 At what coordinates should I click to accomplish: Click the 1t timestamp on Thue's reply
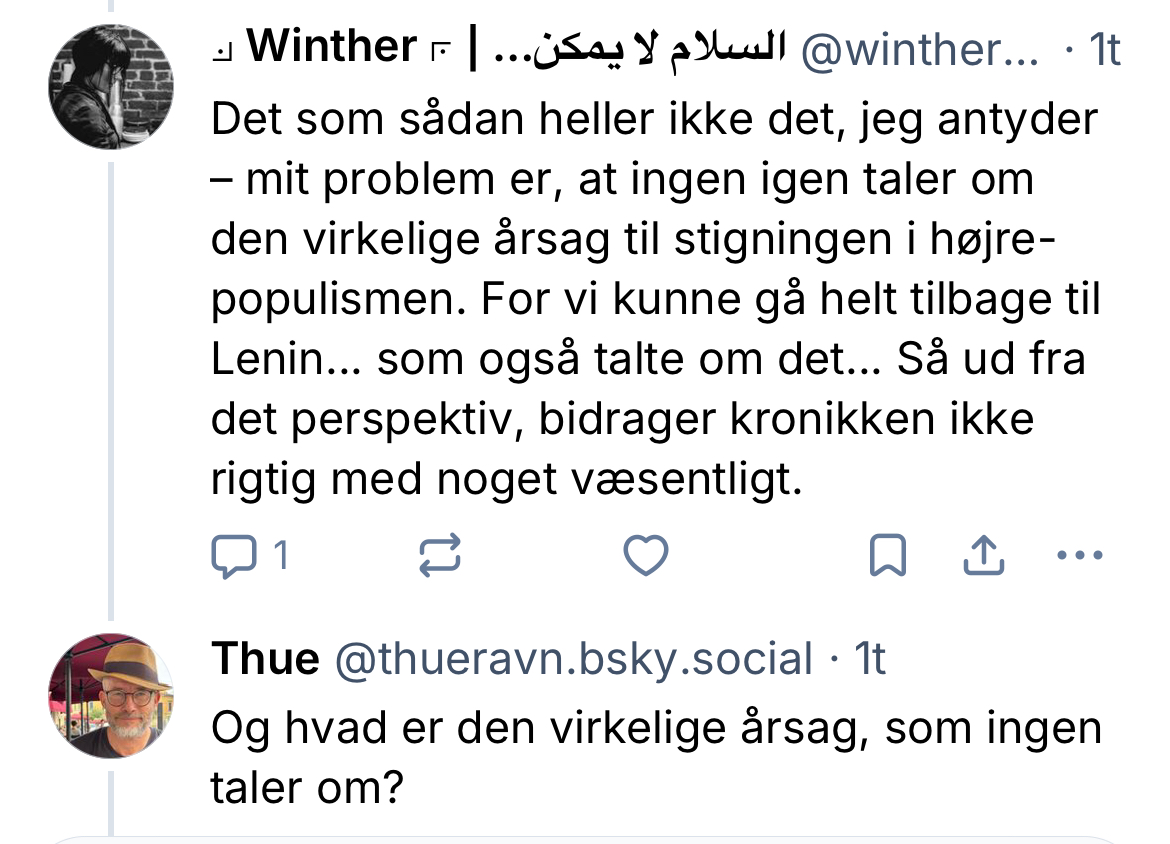867,660
